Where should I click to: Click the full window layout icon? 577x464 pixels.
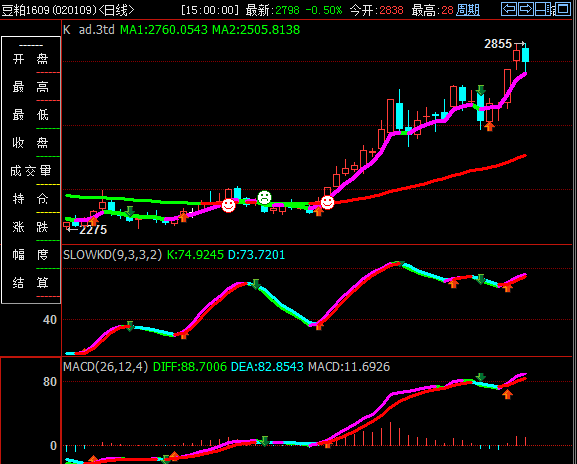point(563,8)
